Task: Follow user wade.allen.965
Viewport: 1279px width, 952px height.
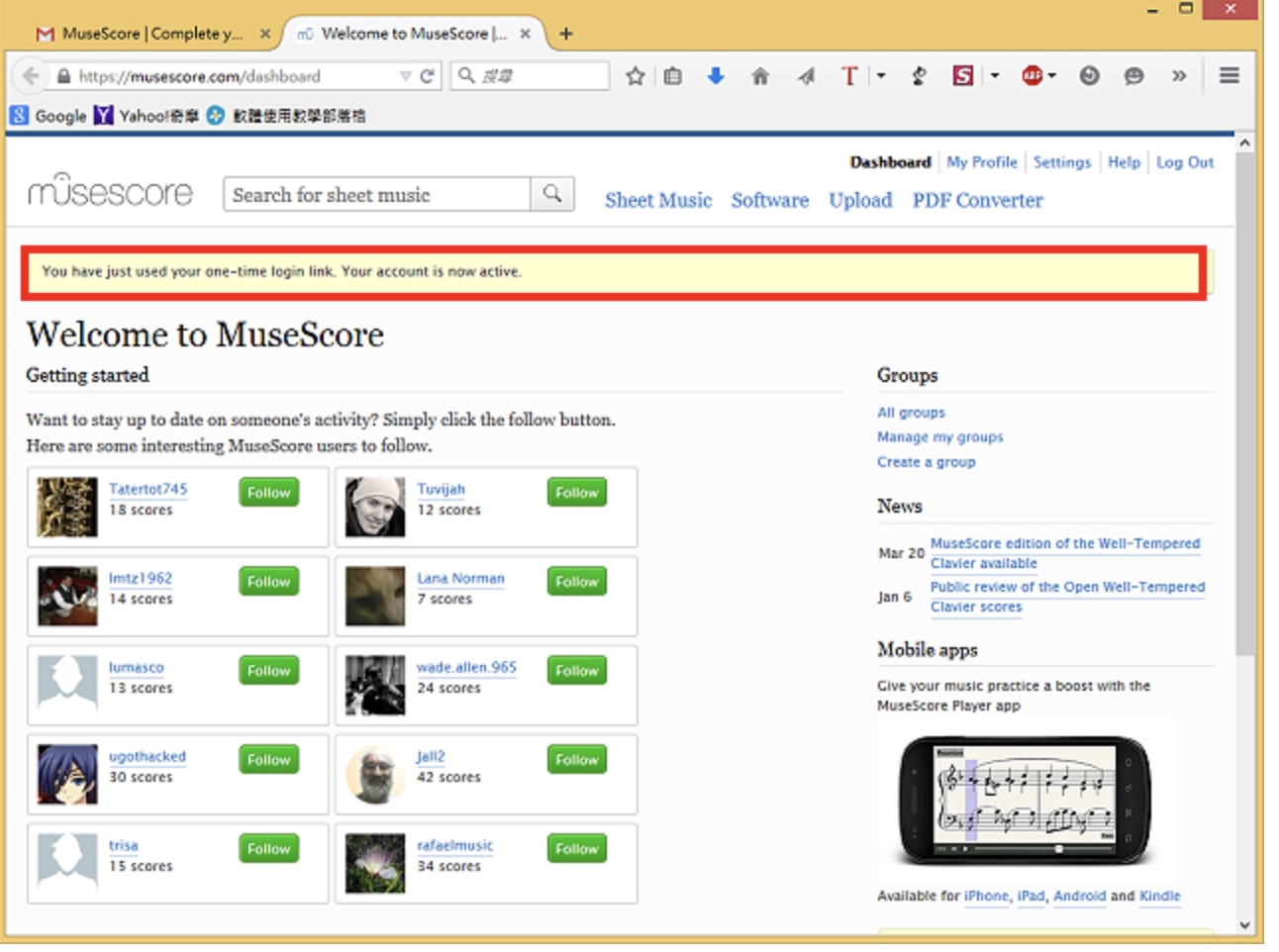Action: click(577, 670)
